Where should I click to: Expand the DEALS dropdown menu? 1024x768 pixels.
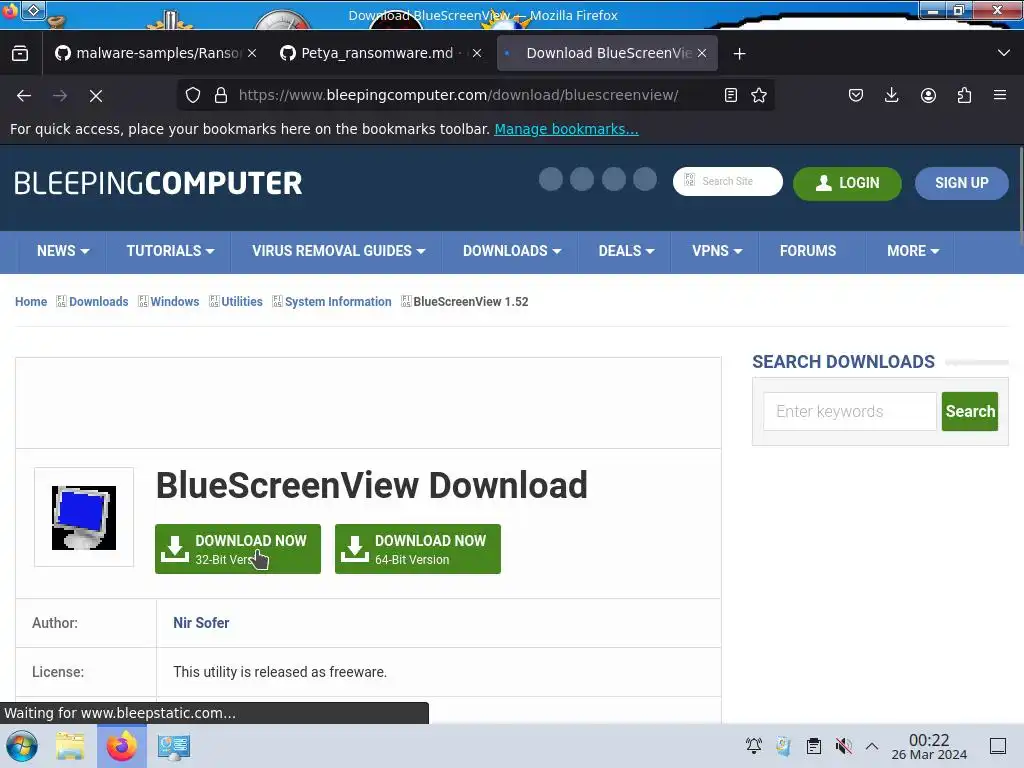(x=626, y=251)
